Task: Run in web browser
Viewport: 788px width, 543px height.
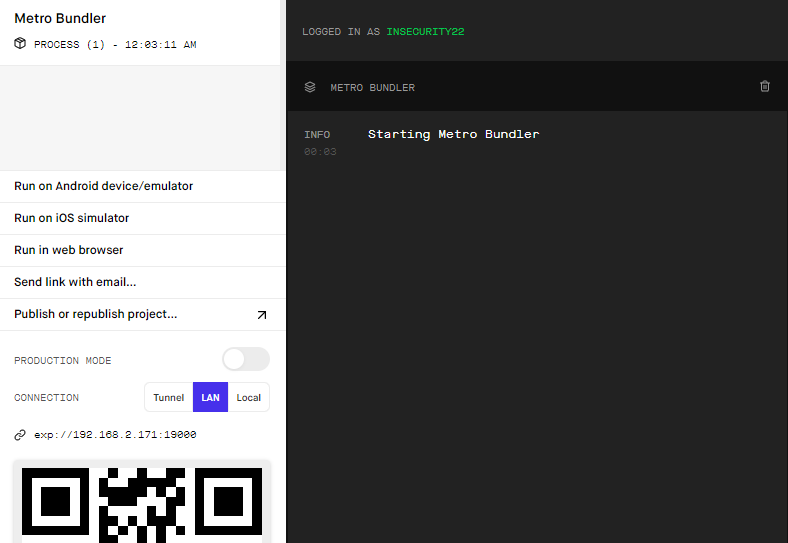Action: click(143, 250)
